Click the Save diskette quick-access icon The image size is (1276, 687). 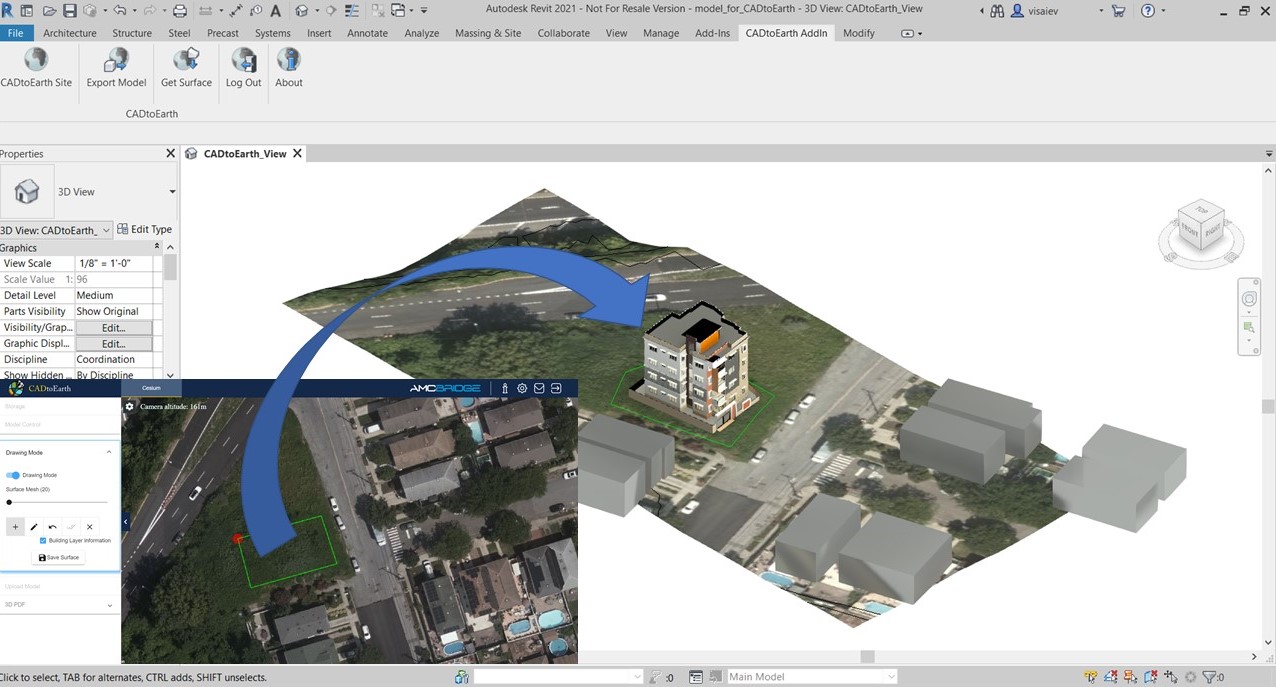(x=69, y=11)
